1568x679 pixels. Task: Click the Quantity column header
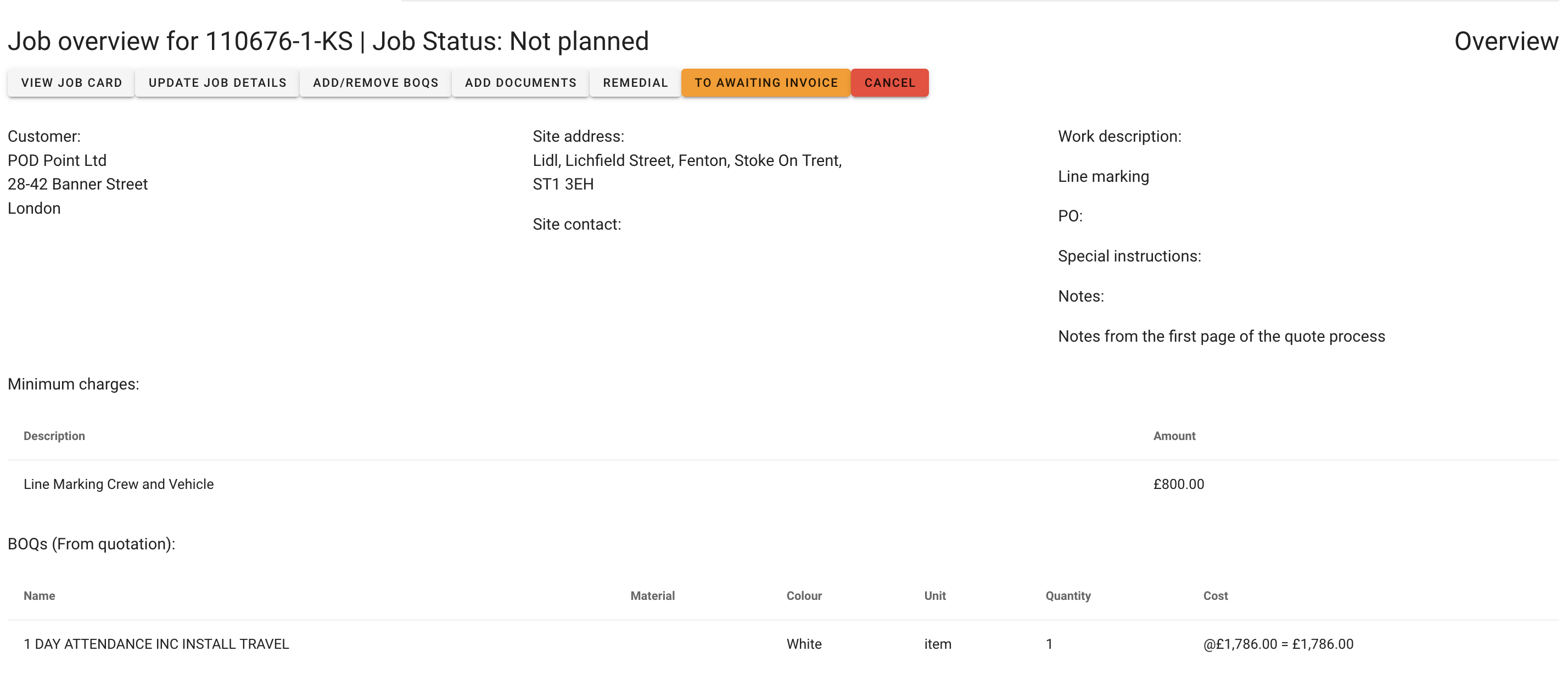tap(1068, 595)
